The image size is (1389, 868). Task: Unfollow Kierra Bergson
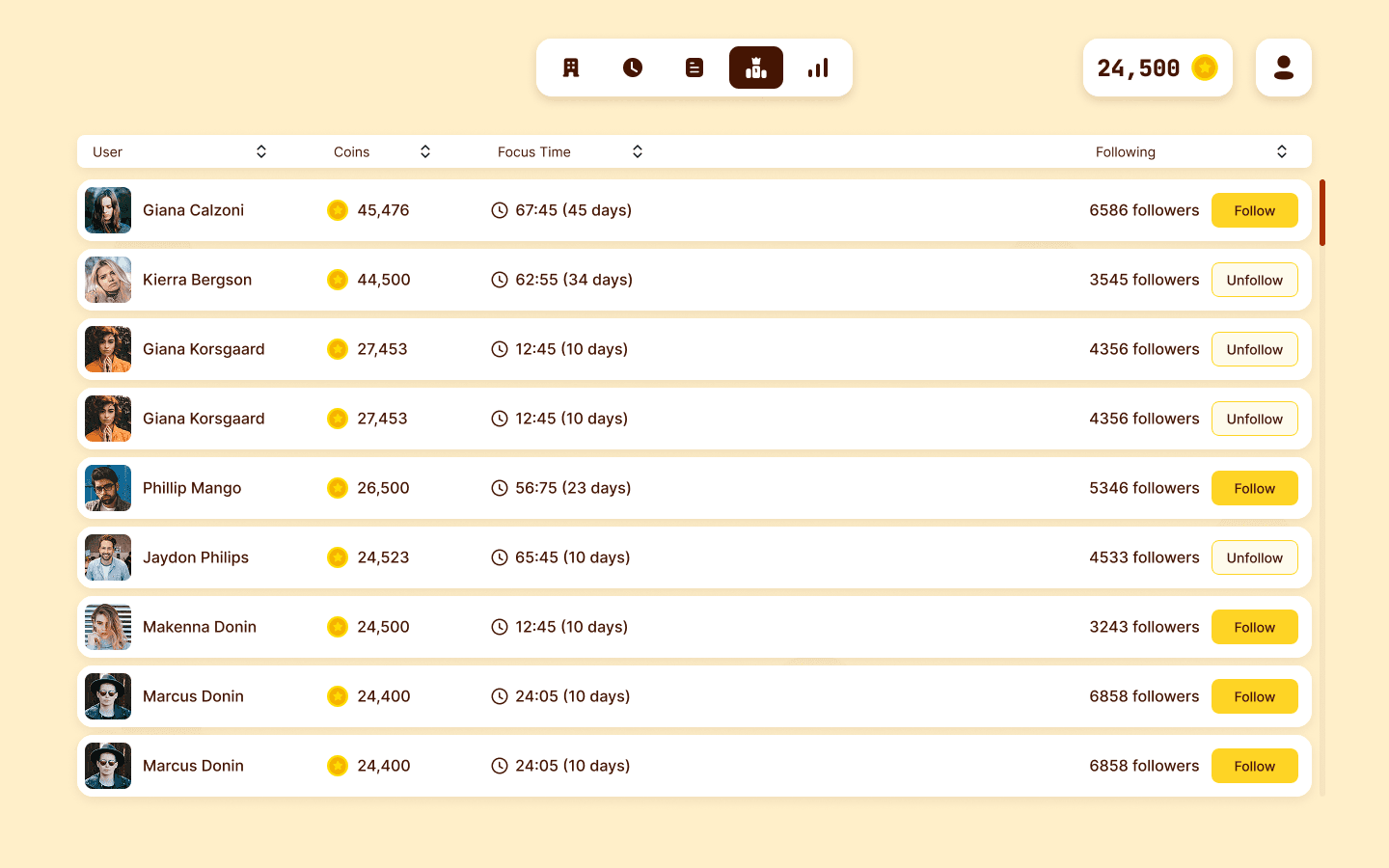(x=1254, y=280)
